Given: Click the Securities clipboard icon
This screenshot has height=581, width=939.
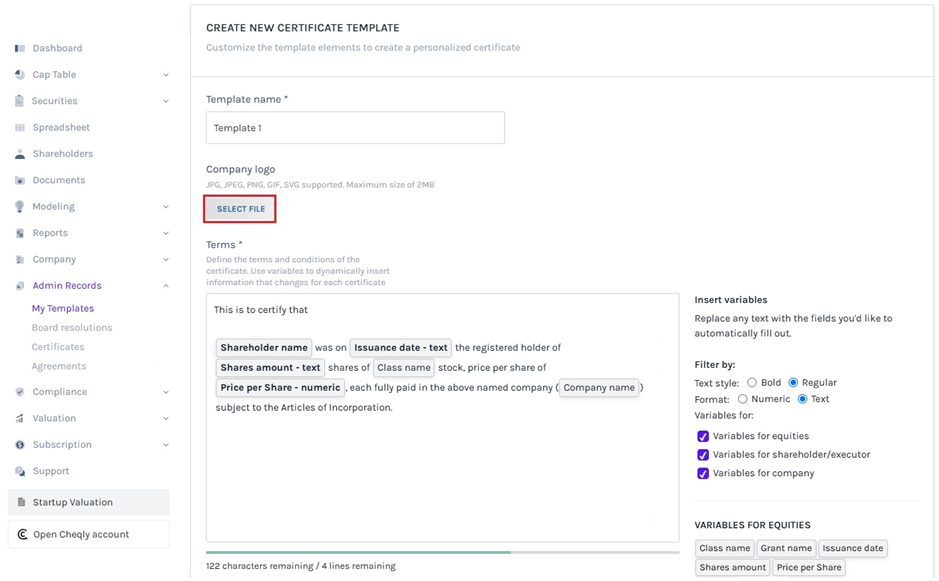Looking at the screenshot, I should [x=20, y=101].
